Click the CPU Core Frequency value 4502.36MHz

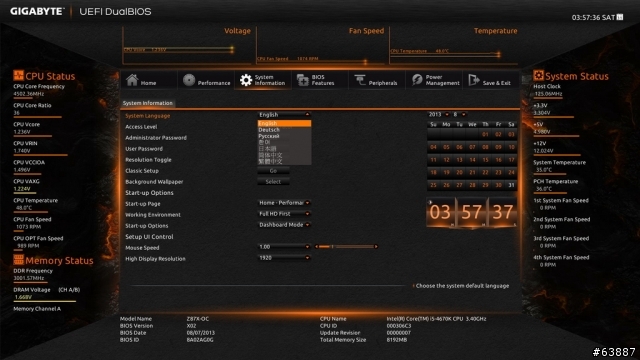[28, 94]
